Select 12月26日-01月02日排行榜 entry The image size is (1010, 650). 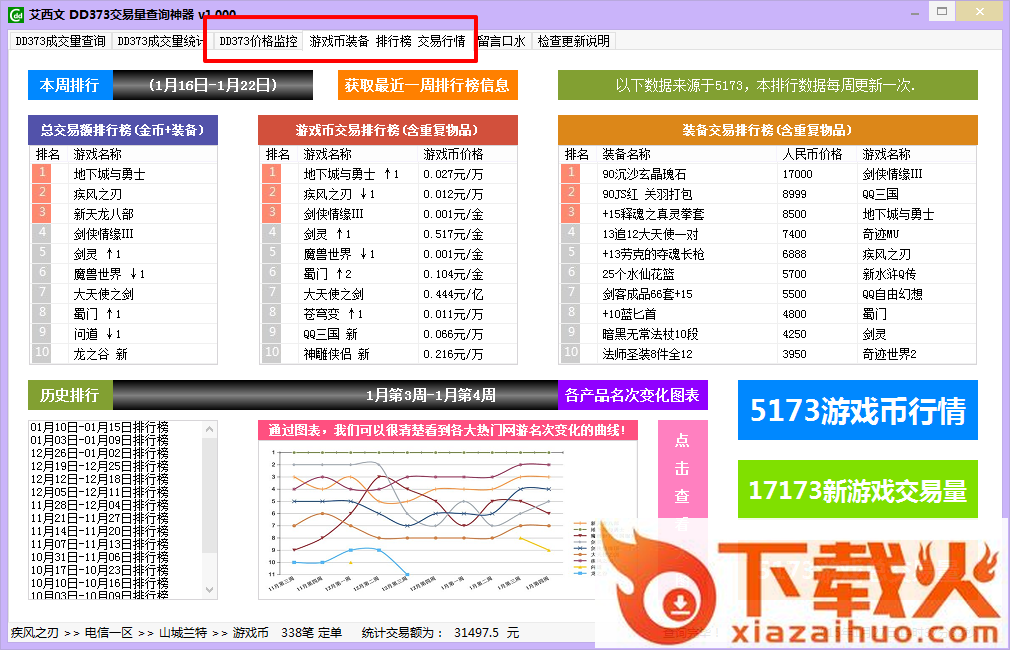pyautogui.click(x=100, y=453)
